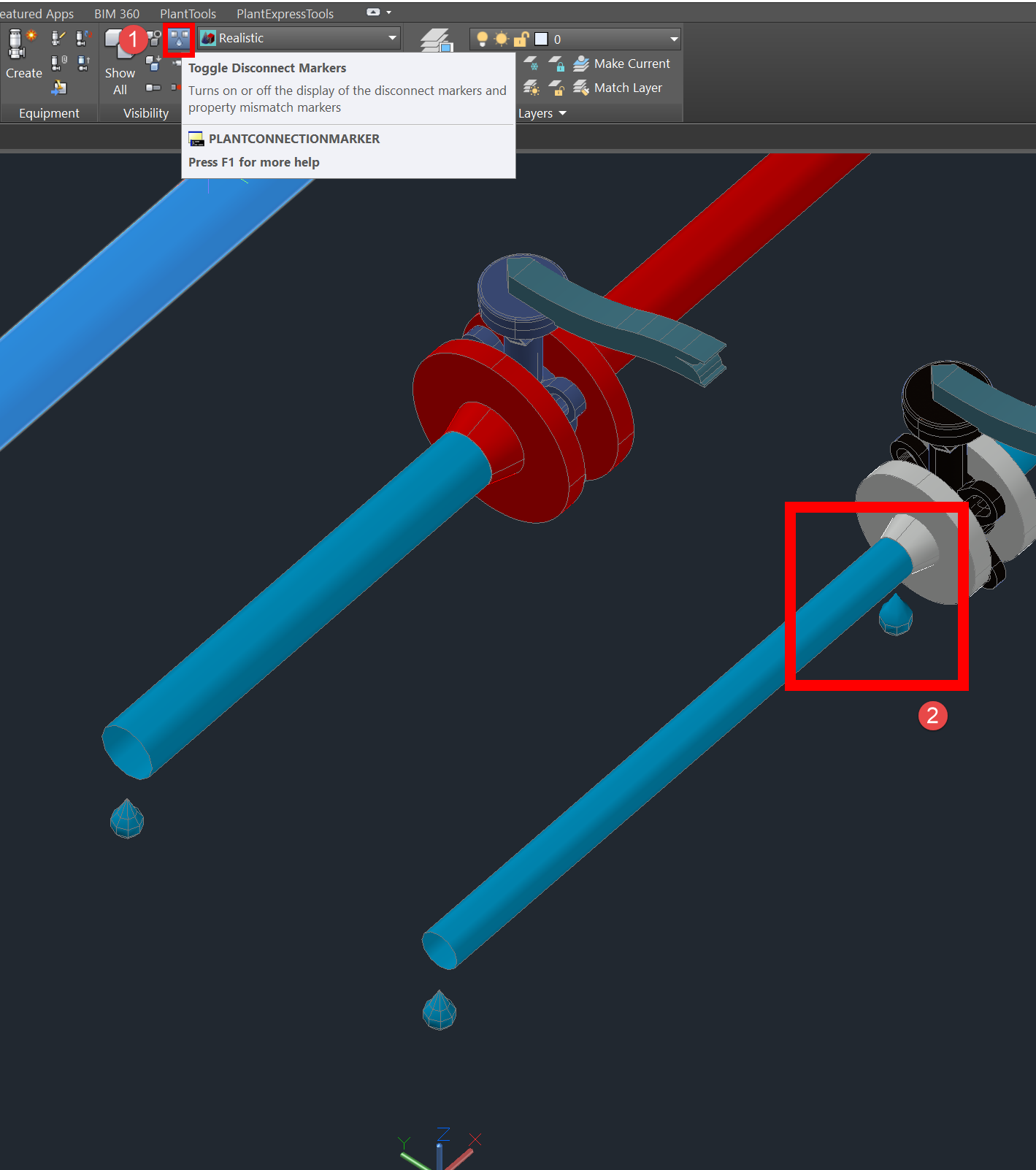Click the Equipment panel title
1036x1170 pixels.
click(49, 113)
